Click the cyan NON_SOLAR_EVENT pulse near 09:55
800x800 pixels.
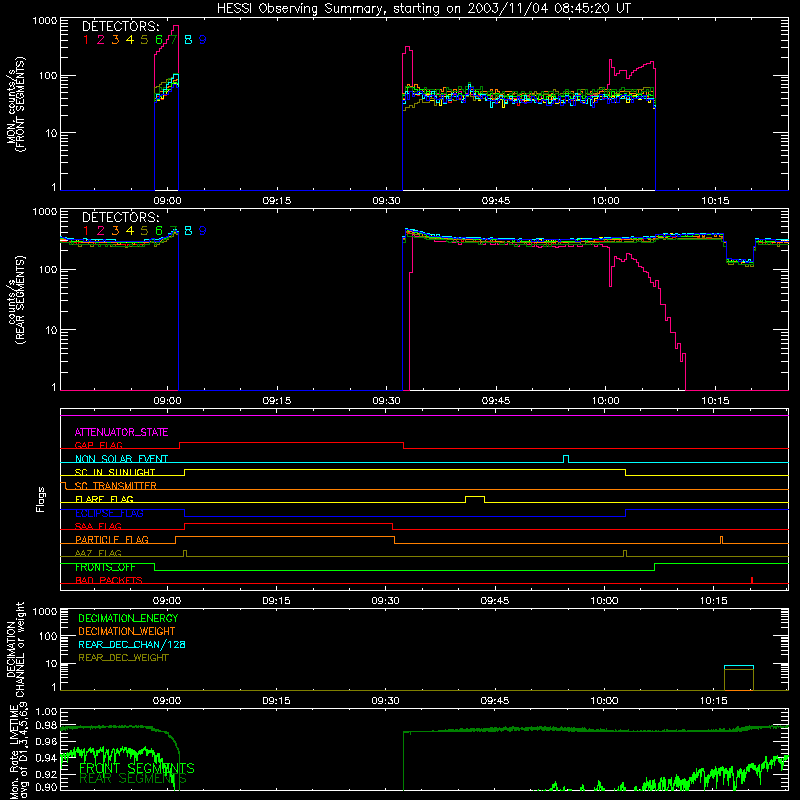click(566, 459)
